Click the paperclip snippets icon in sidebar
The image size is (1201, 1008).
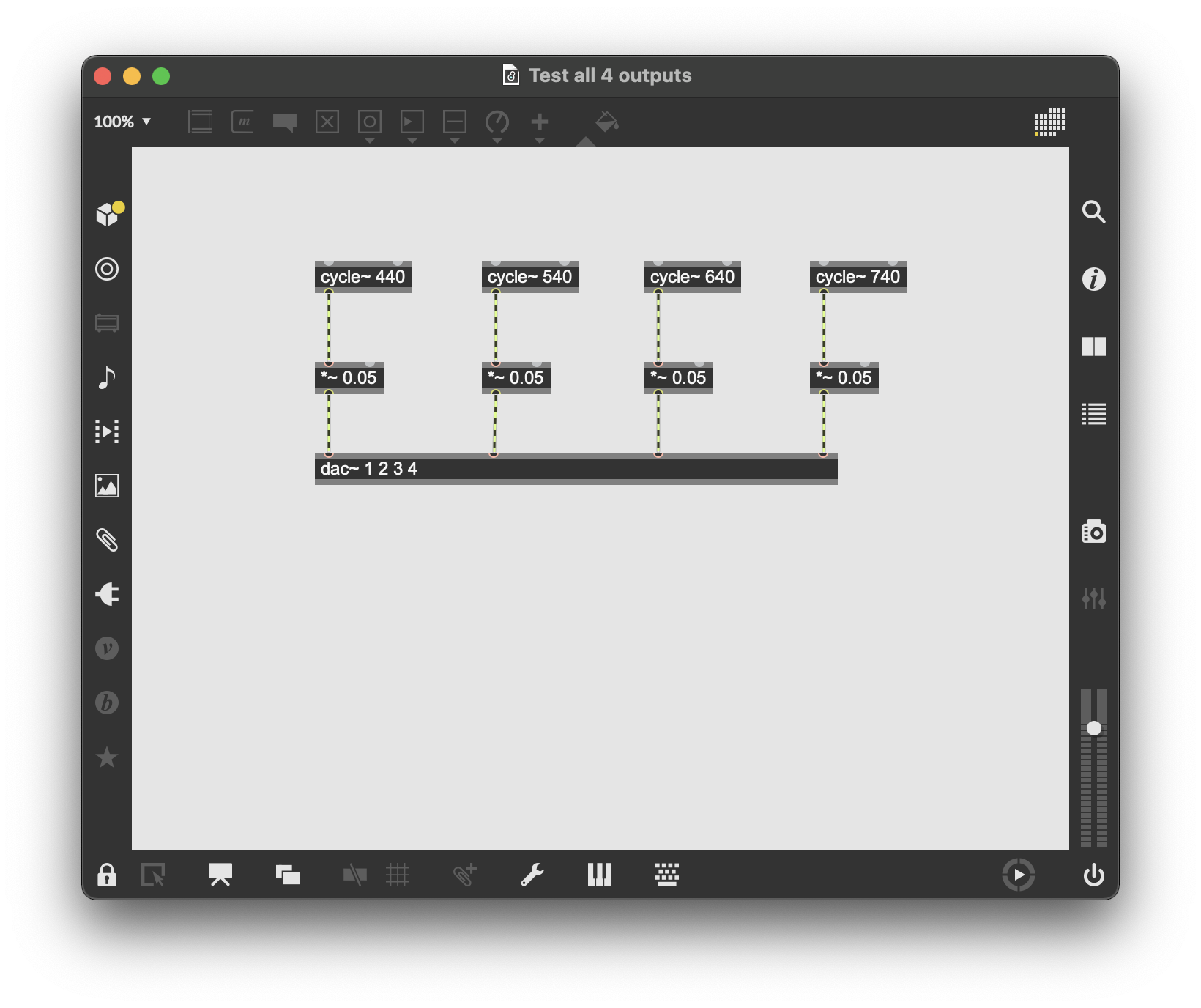click(107, 540)
